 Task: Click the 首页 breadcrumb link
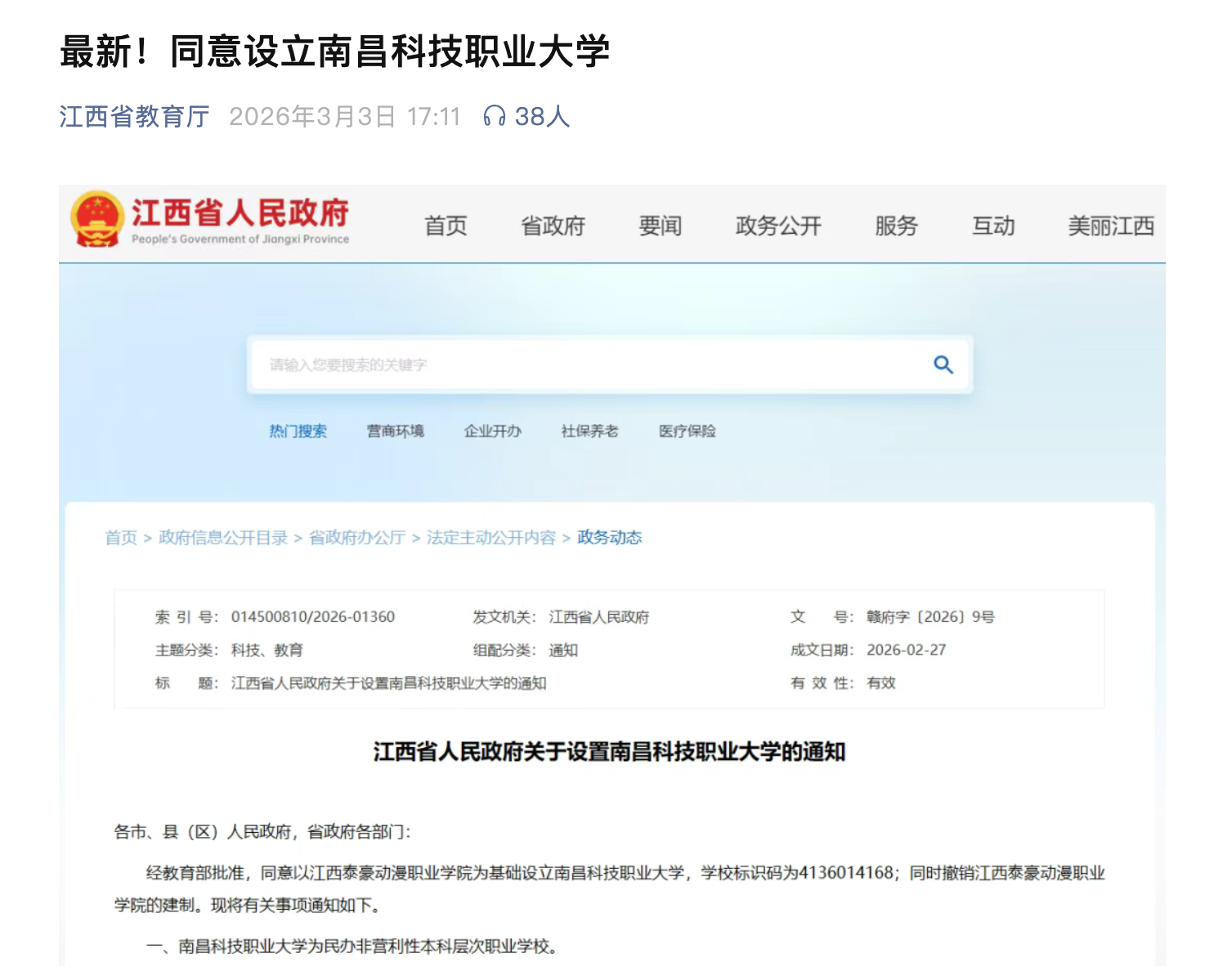pos(121,537)
